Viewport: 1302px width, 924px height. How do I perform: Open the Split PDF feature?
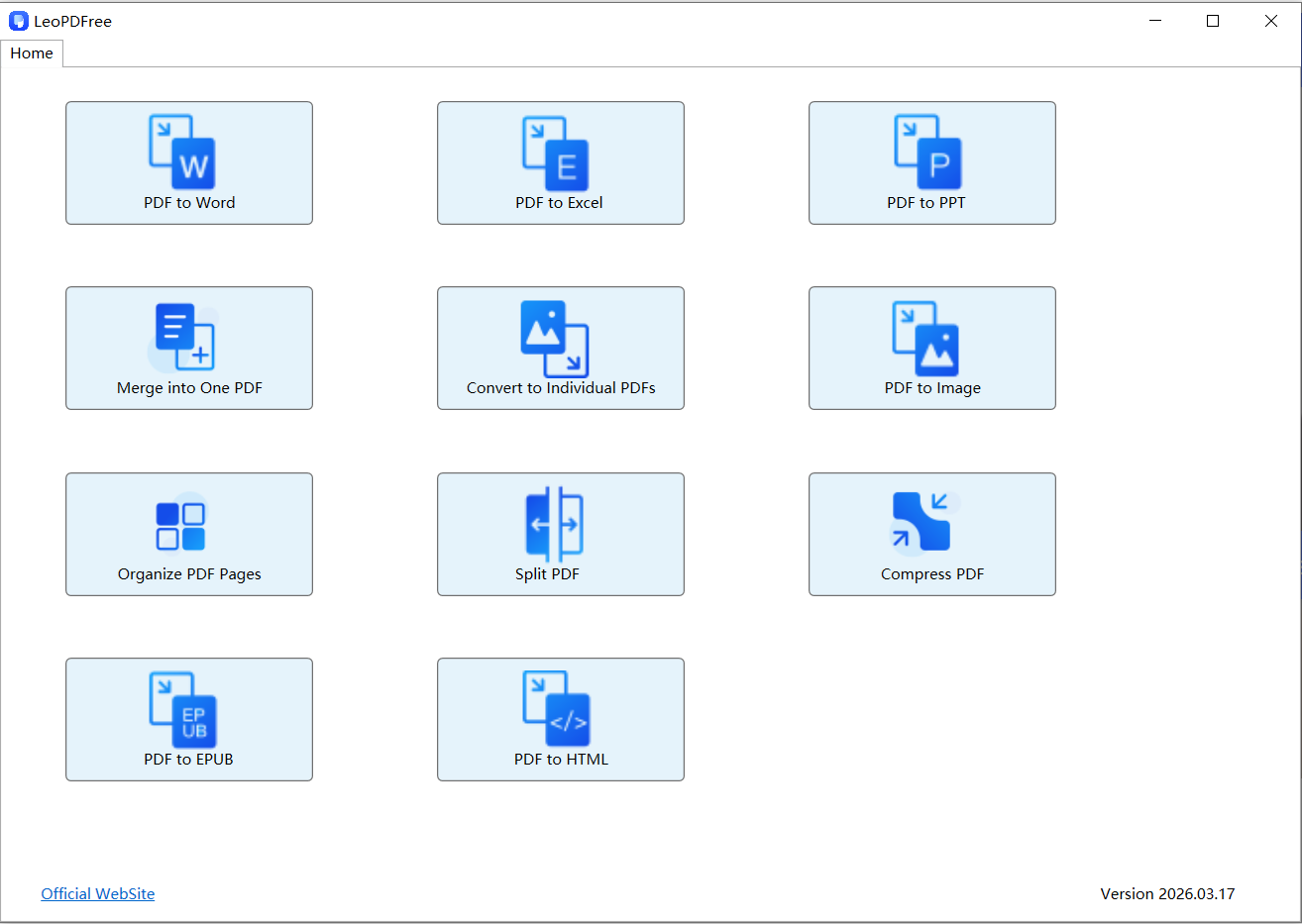(560, 534)
